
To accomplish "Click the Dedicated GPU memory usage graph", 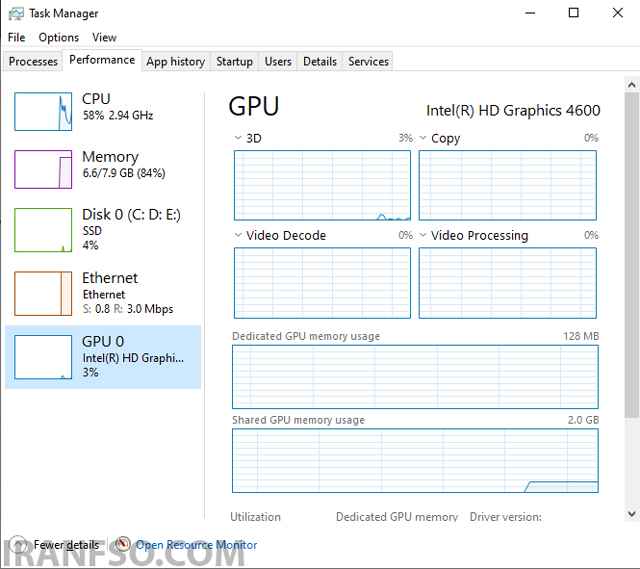I will coord(415,377).
